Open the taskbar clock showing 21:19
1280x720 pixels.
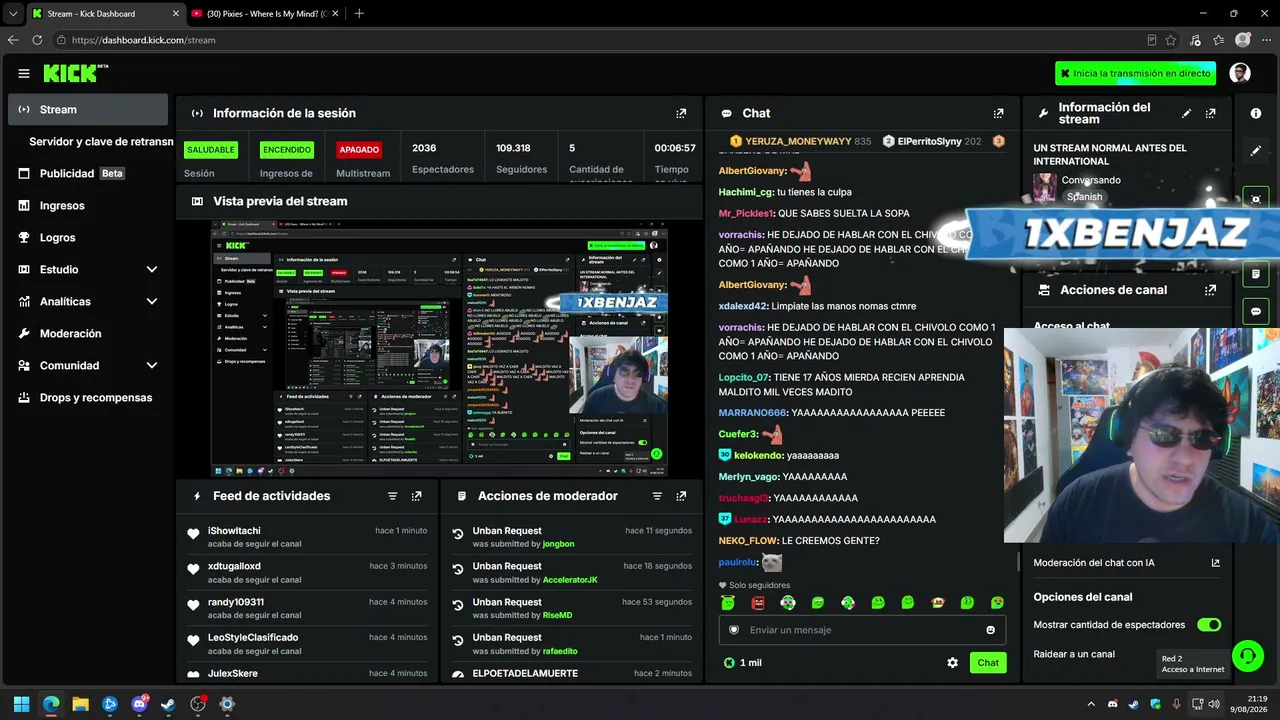coord(1248,704)
